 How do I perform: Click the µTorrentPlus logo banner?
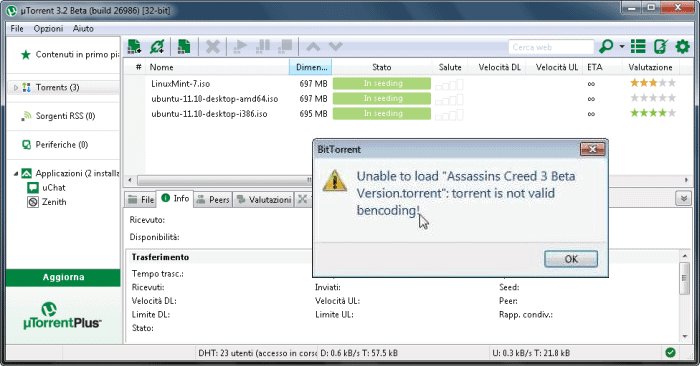tap(63, 316)
